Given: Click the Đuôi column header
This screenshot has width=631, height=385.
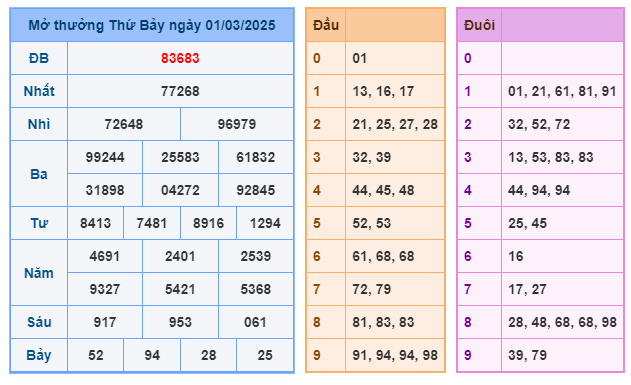Looking at the screenshot, I should click(479, 25).
